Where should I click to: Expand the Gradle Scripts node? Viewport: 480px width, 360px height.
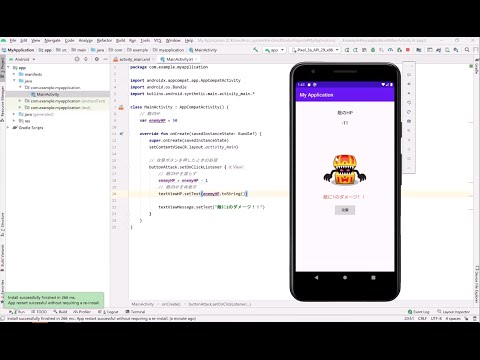(x=8, y=127)
